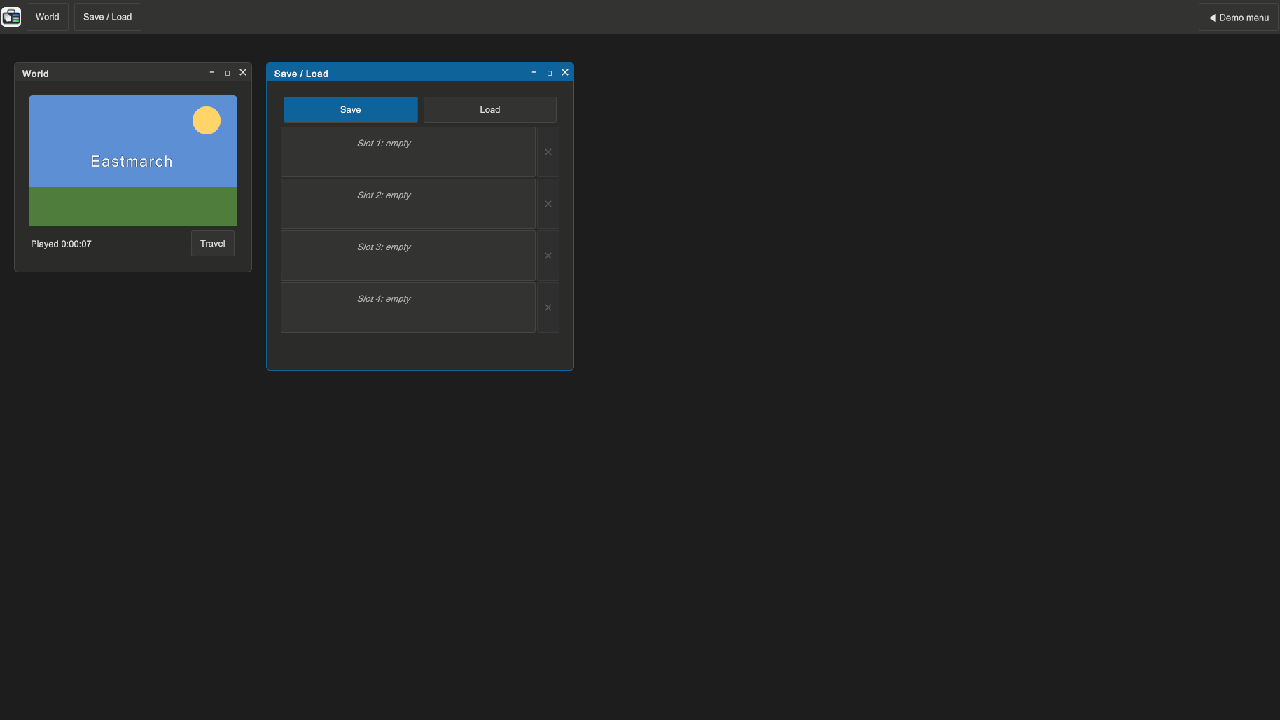Viewport: 1280px width, 720px height.
Task: Maximize the World window
Action: click(227, 73)
